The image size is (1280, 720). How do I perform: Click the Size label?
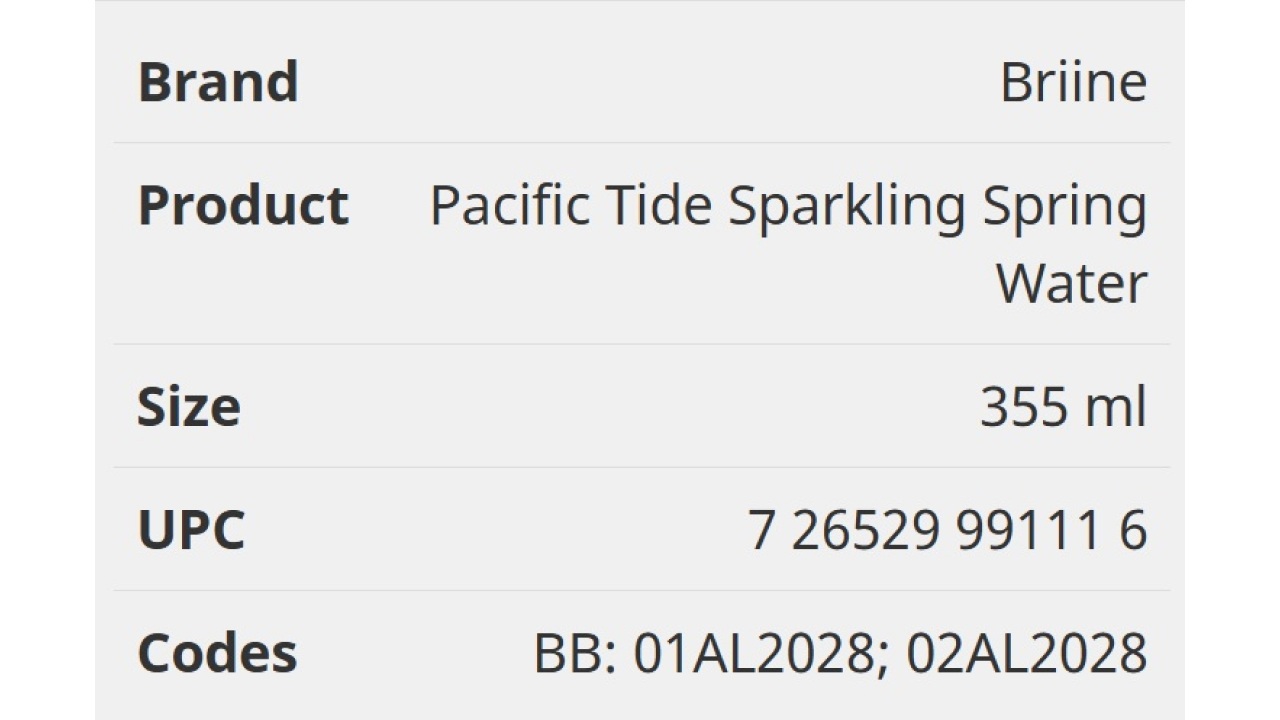click(188, 407)
